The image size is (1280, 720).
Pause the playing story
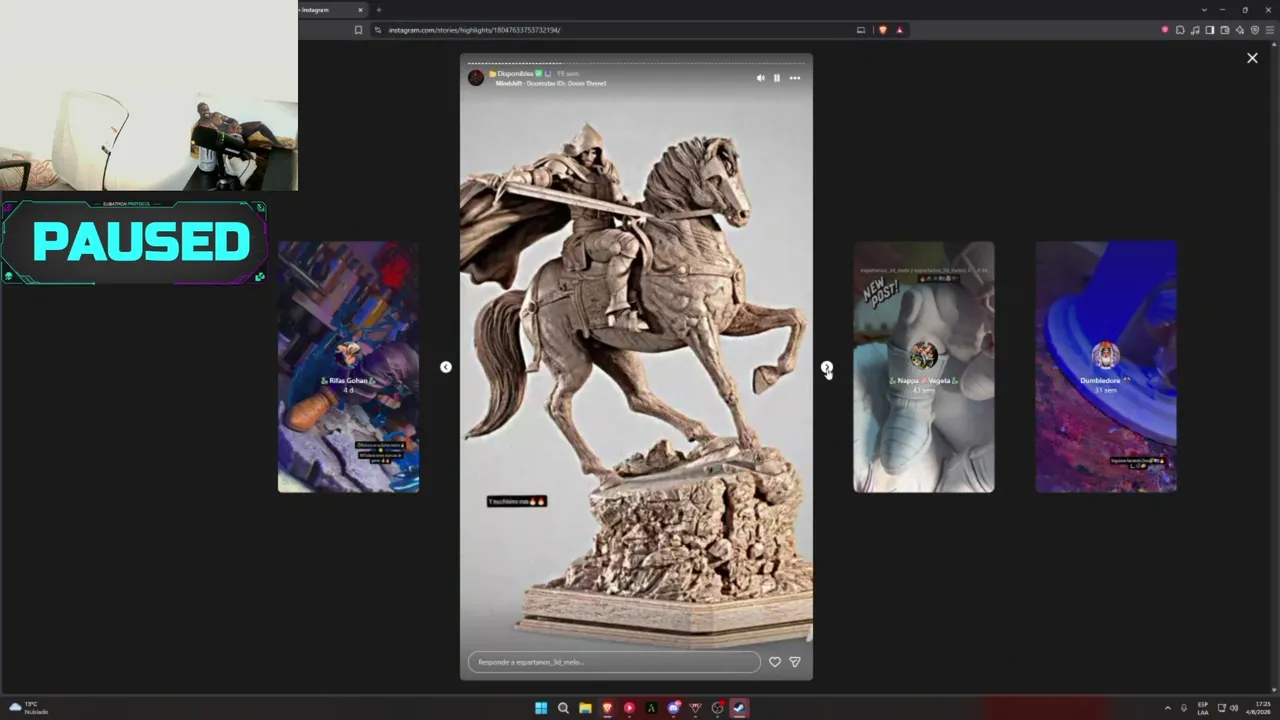point(776,78)
